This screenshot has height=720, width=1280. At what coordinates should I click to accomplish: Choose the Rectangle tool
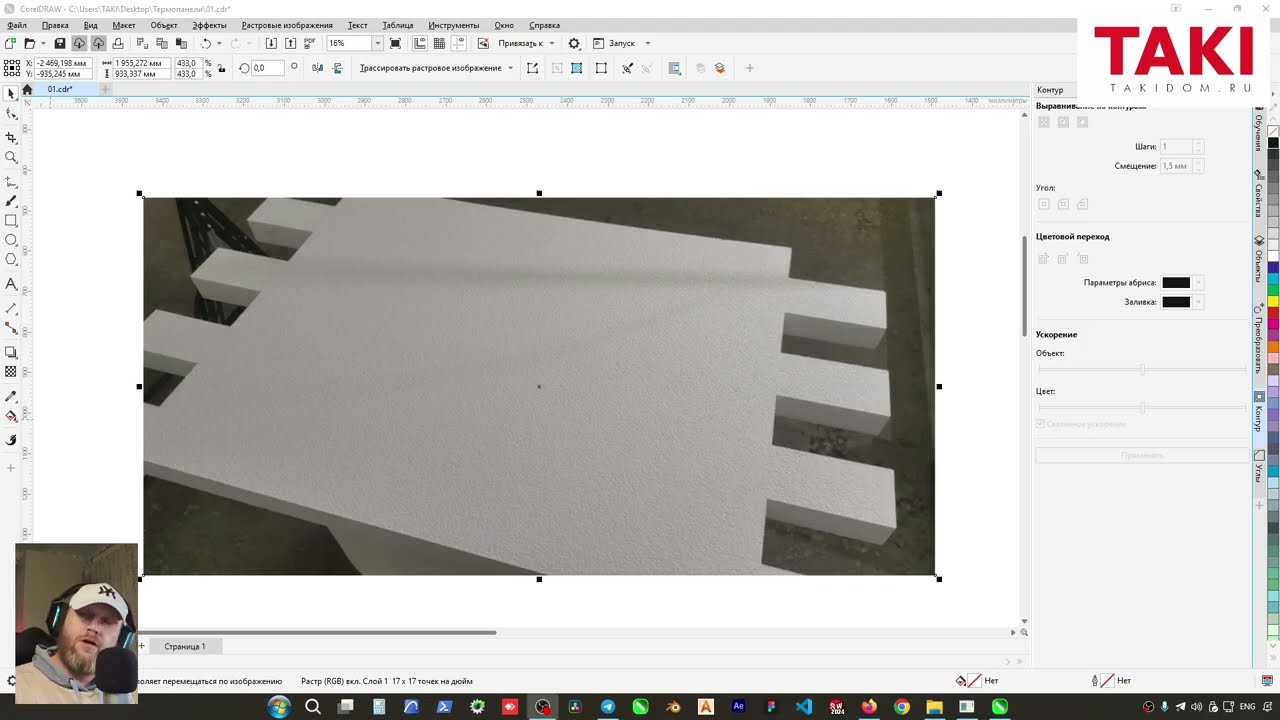tap(11, 221)
